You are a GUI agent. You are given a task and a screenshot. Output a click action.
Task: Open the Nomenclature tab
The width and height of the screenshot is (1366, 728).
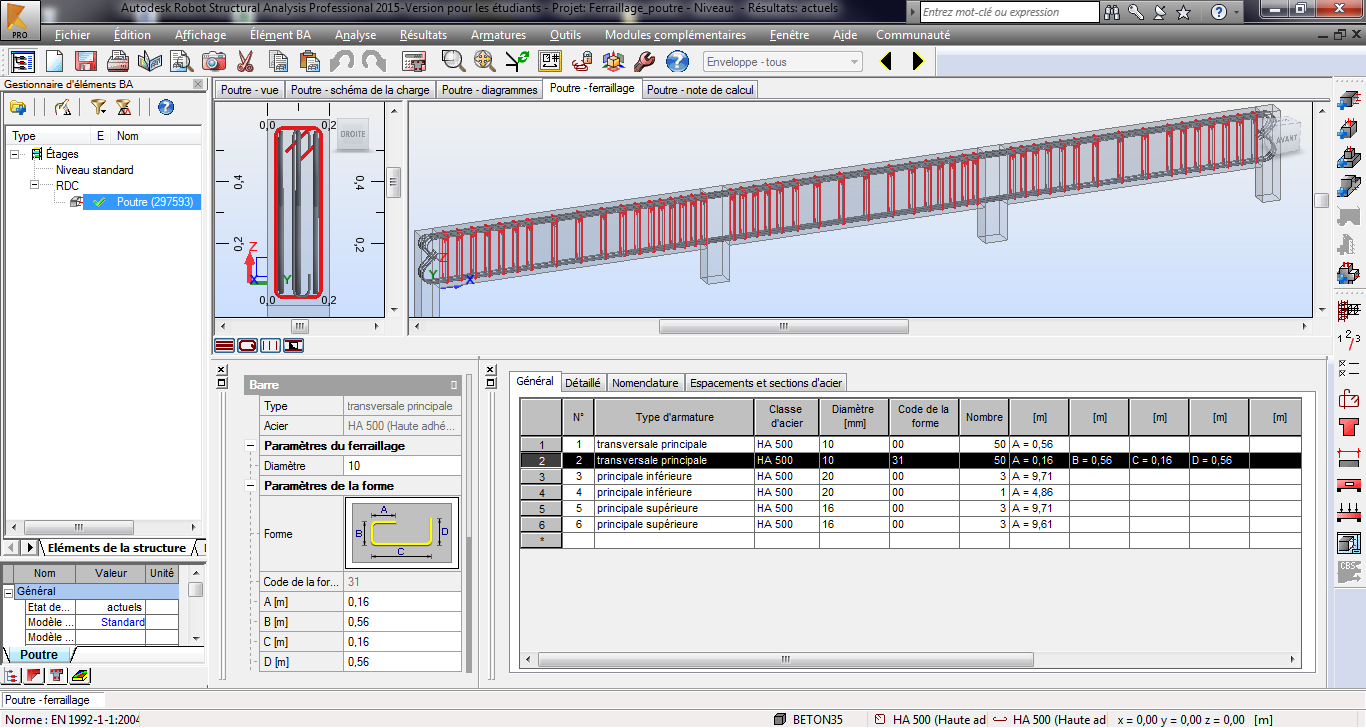click(646, 383)
